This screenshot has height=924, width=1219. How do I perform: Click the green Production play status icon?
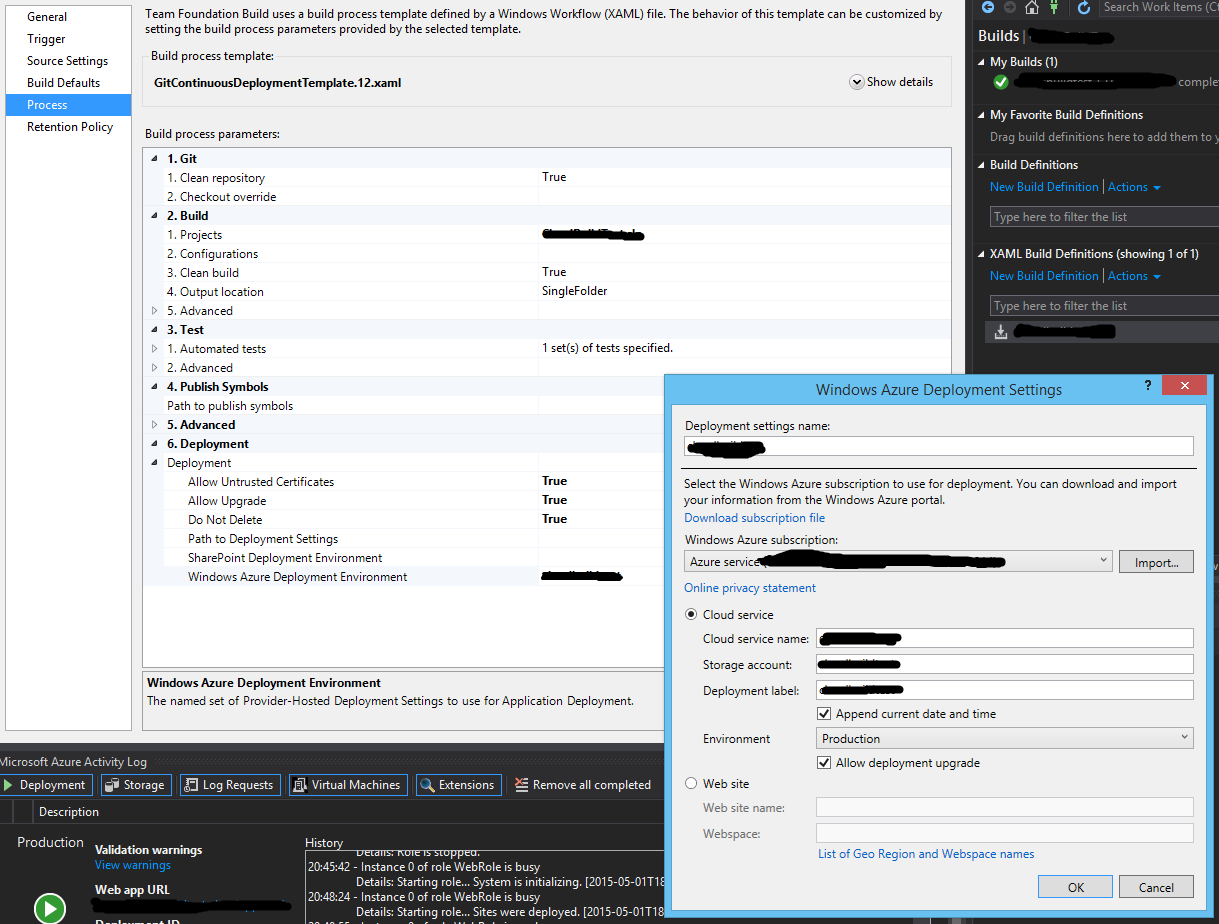tap(50, 908)
